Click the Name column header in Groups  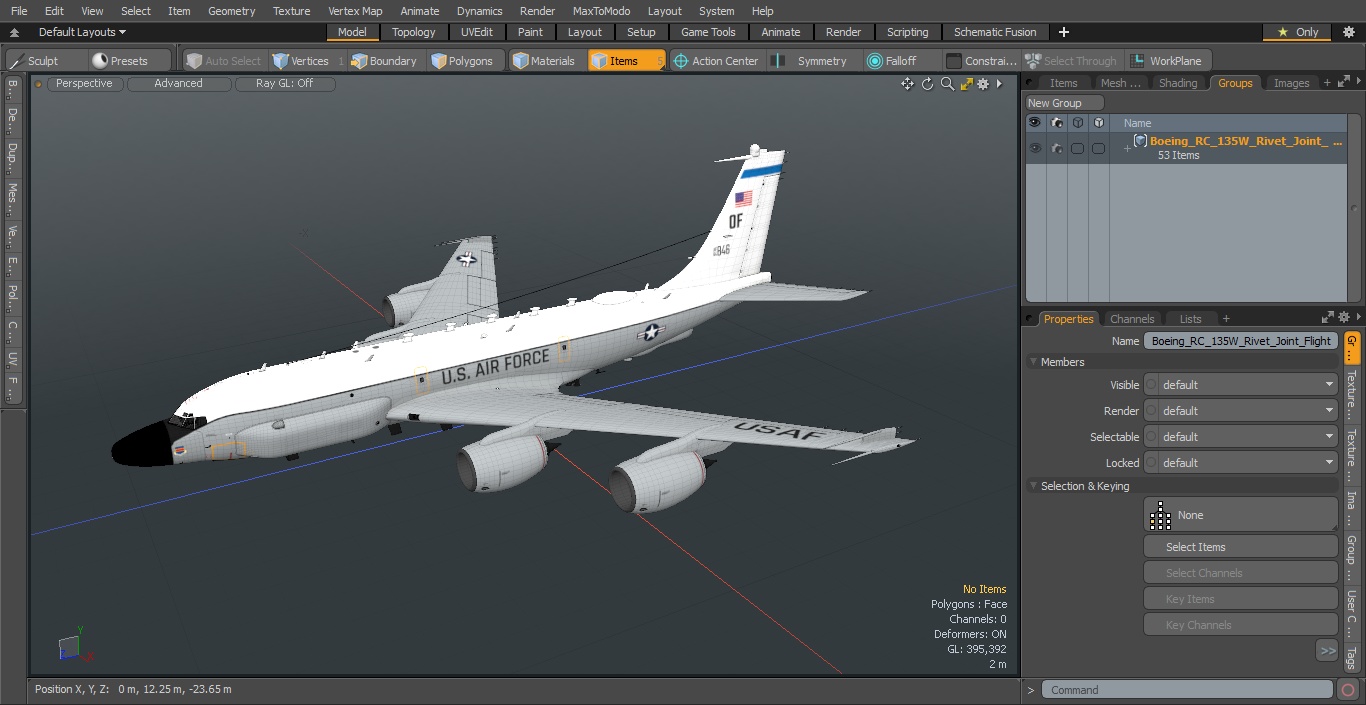pos(1137,123)
